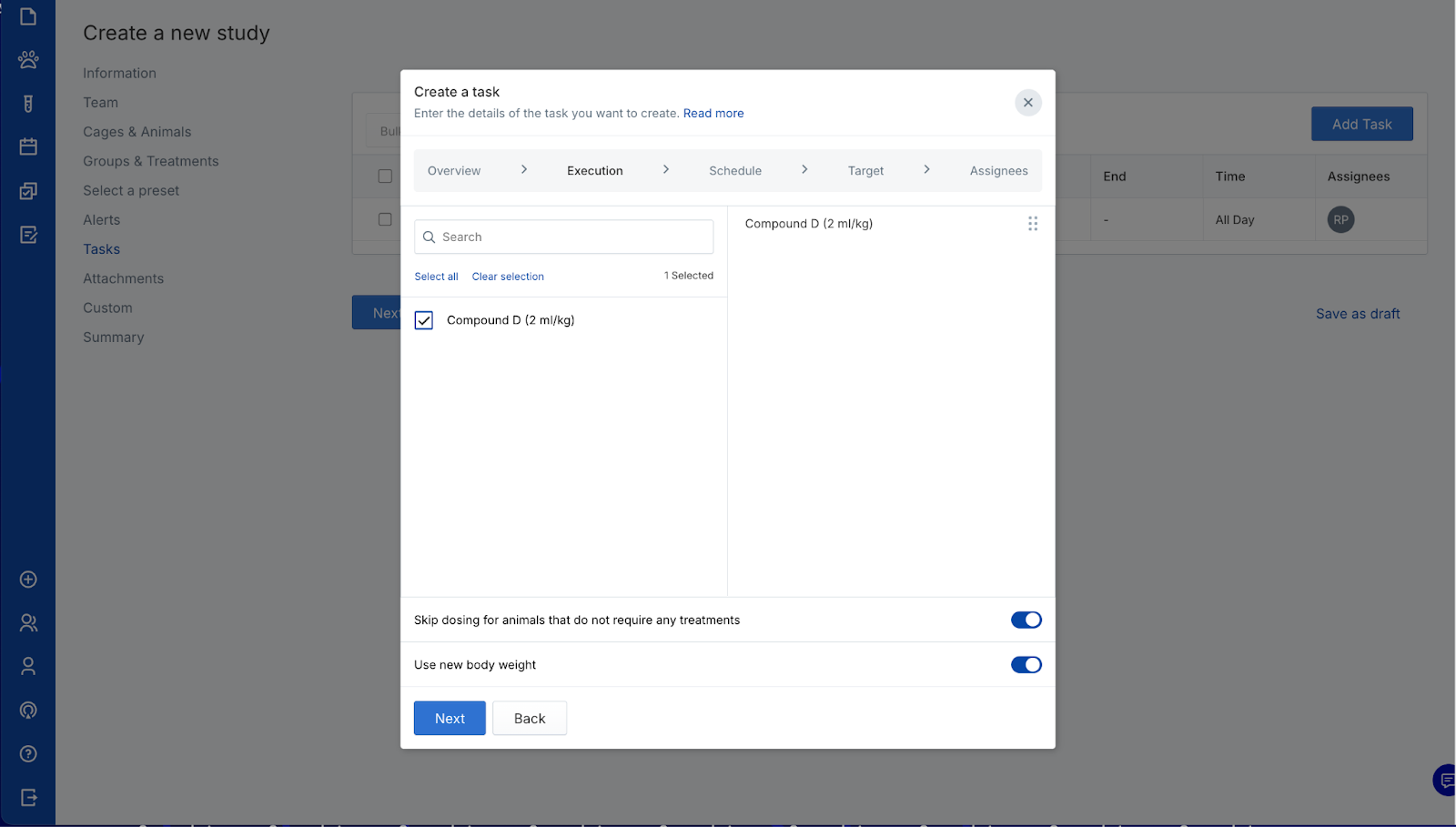Open the Assignees step tab
1456x827 pixels.
[998, 171]
